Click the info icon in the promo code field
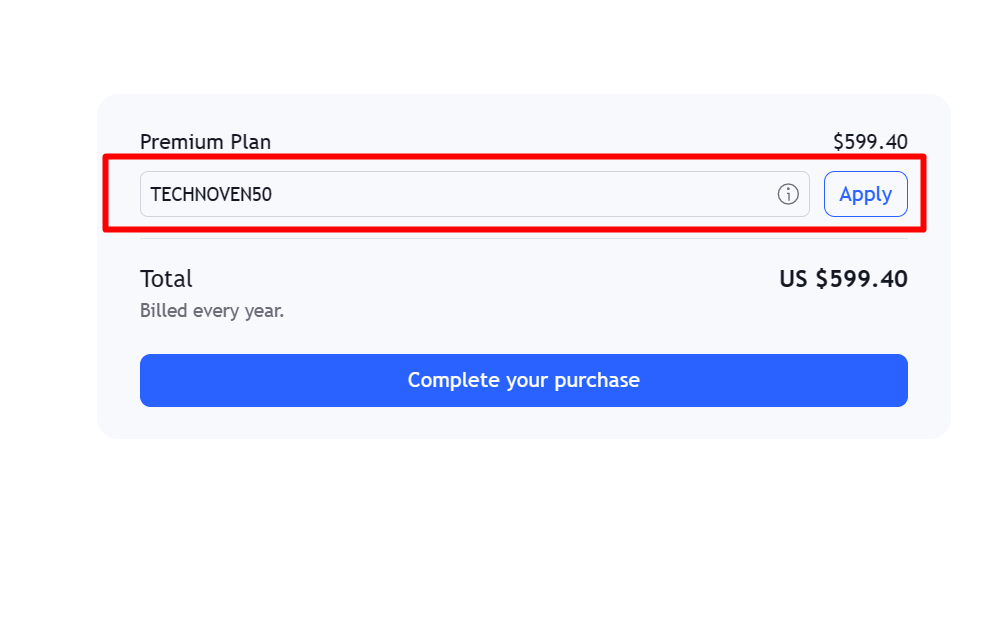Image resolution: width=995 pixels, height=635 pixels. pyautogui.click(x=788, y=194)
